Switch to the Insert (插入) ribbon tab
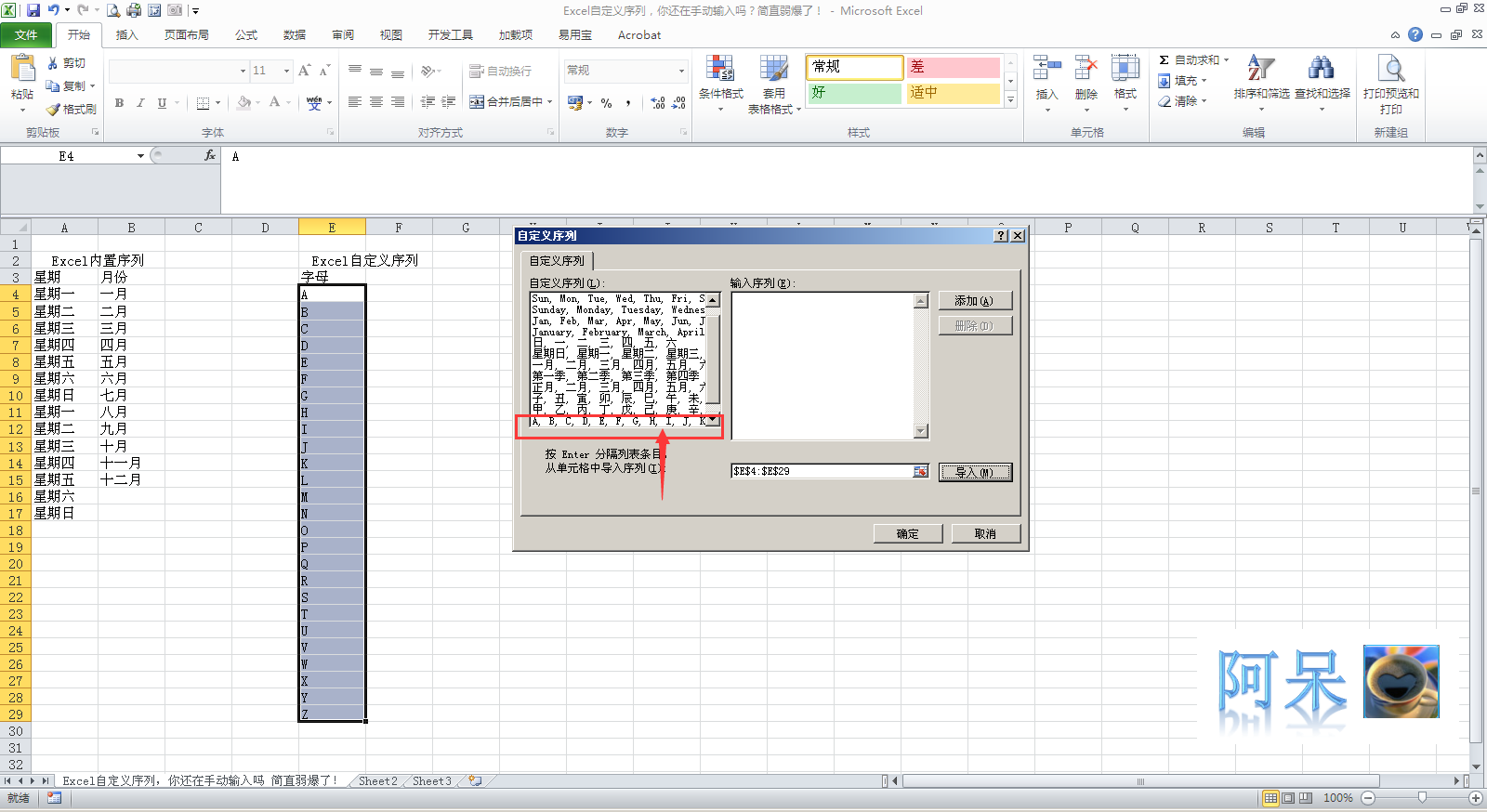Viewport: 1487px width, 812px height. click(126, 35)
